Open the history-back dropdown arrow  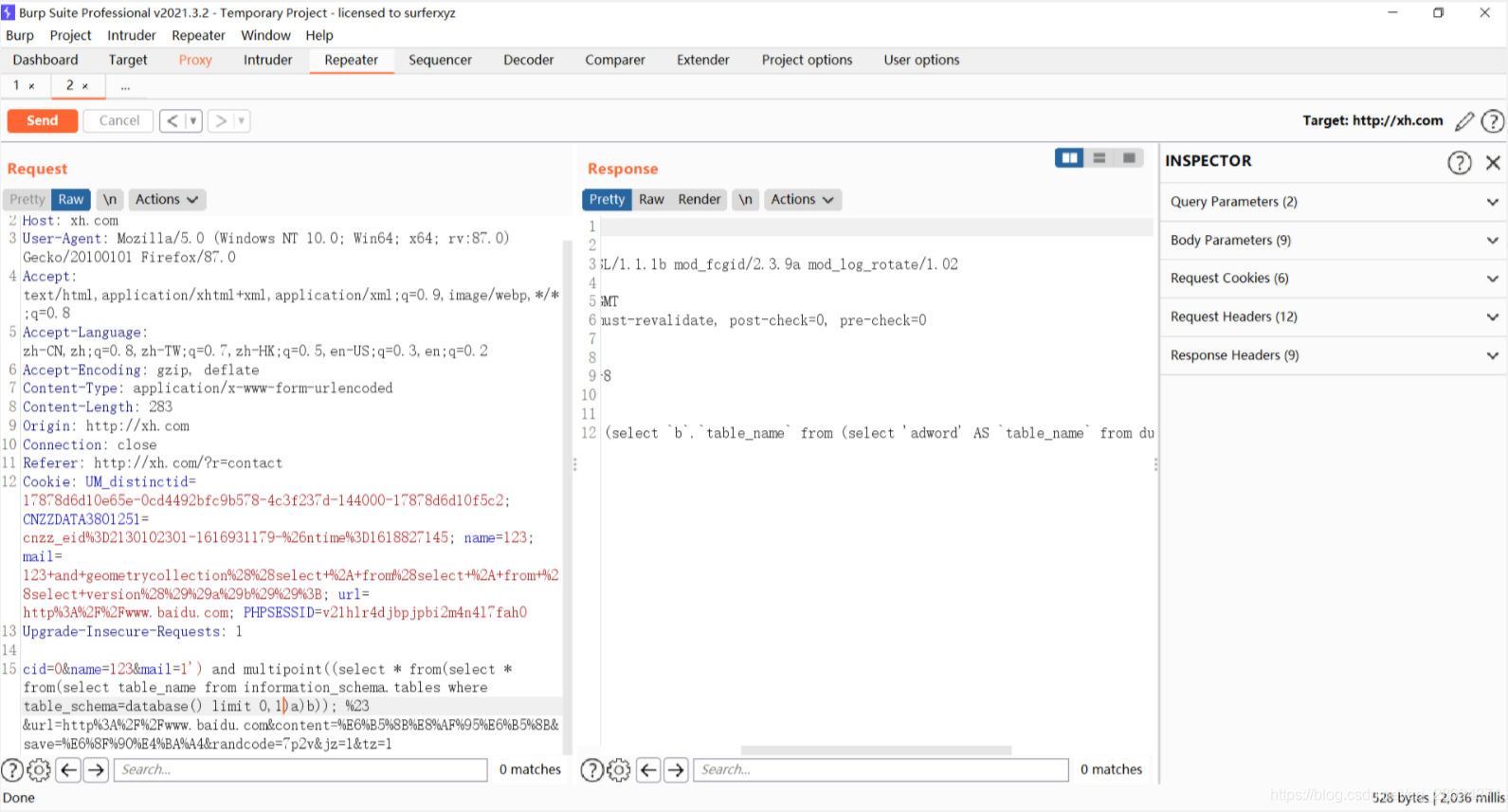(193, 120)
